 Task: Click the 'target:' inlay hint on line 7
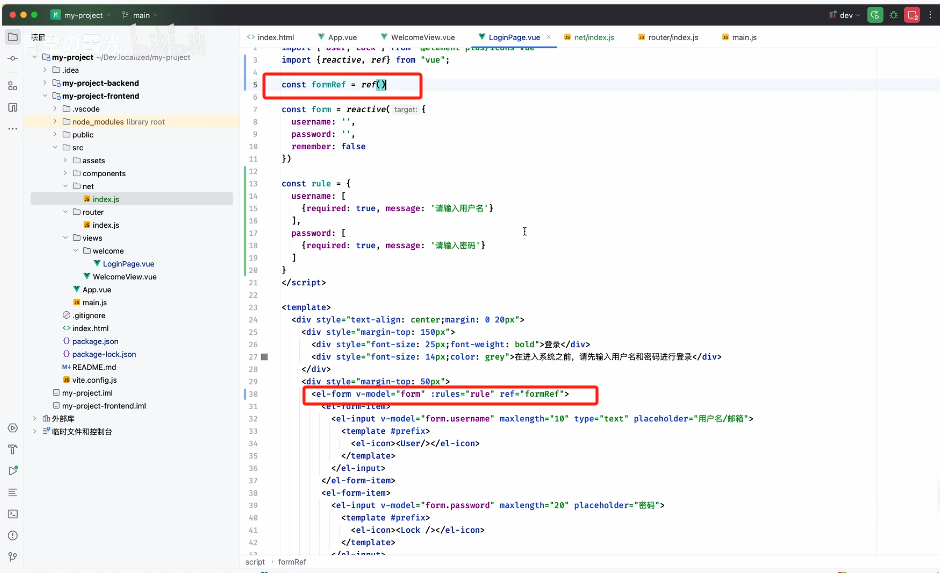pos(405,110)
